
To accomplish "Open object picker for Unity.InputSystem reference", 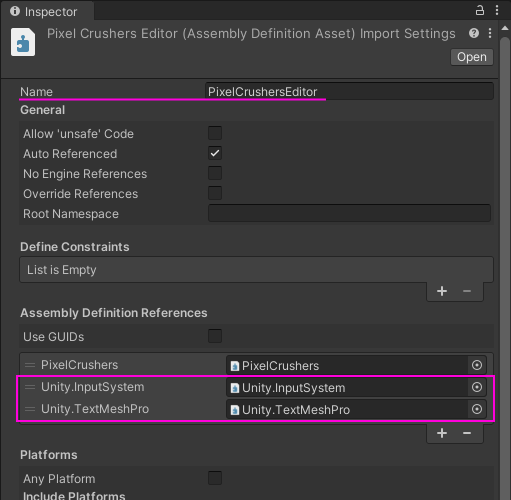I will (x=477, y=387).
